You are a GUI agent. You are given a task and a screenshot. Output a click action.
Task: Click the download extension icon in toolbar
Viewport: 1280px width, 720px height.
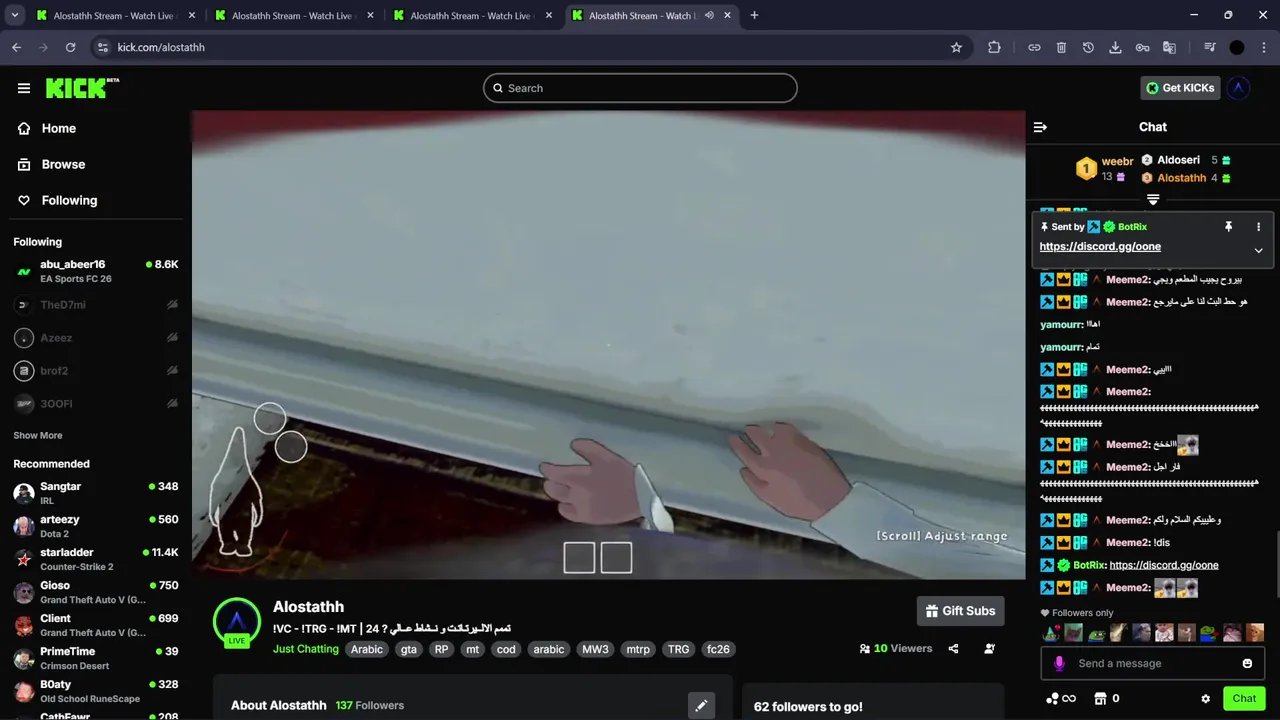click(1115, 47)
